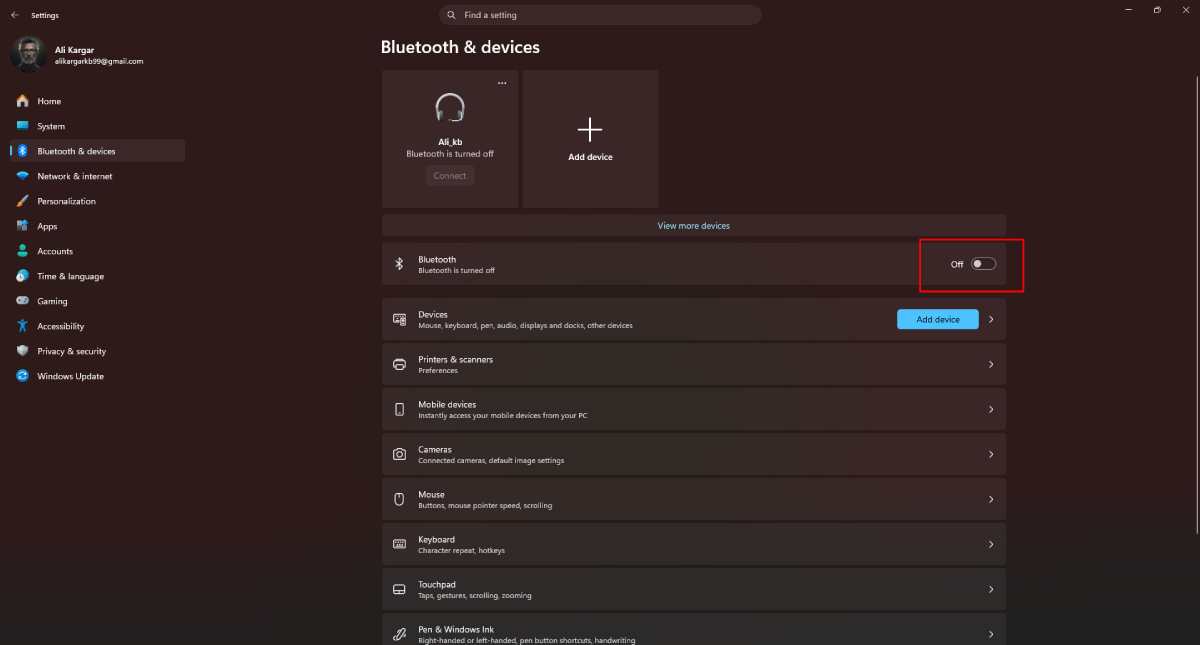The width and height of the screenshot is (1200, 645).
Task: Click the plus Add device tile
Action: point(590,139)
